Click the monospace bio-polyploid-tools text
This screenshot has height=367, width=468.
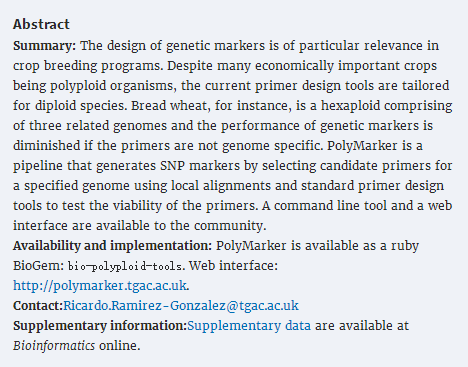125,266
